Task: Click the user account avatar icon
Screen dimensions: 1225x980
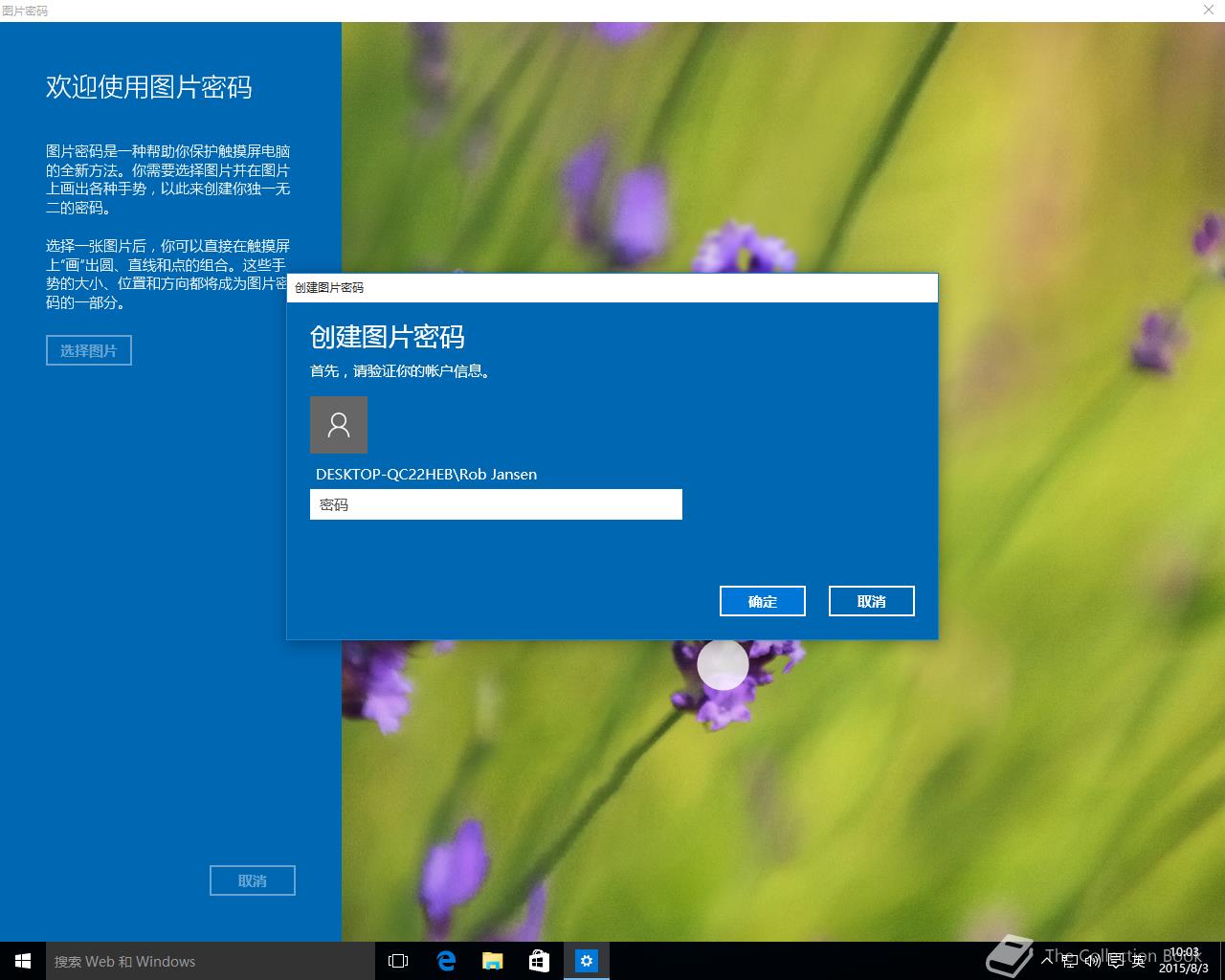Action: pyautogui.click(x=339, y=425)
